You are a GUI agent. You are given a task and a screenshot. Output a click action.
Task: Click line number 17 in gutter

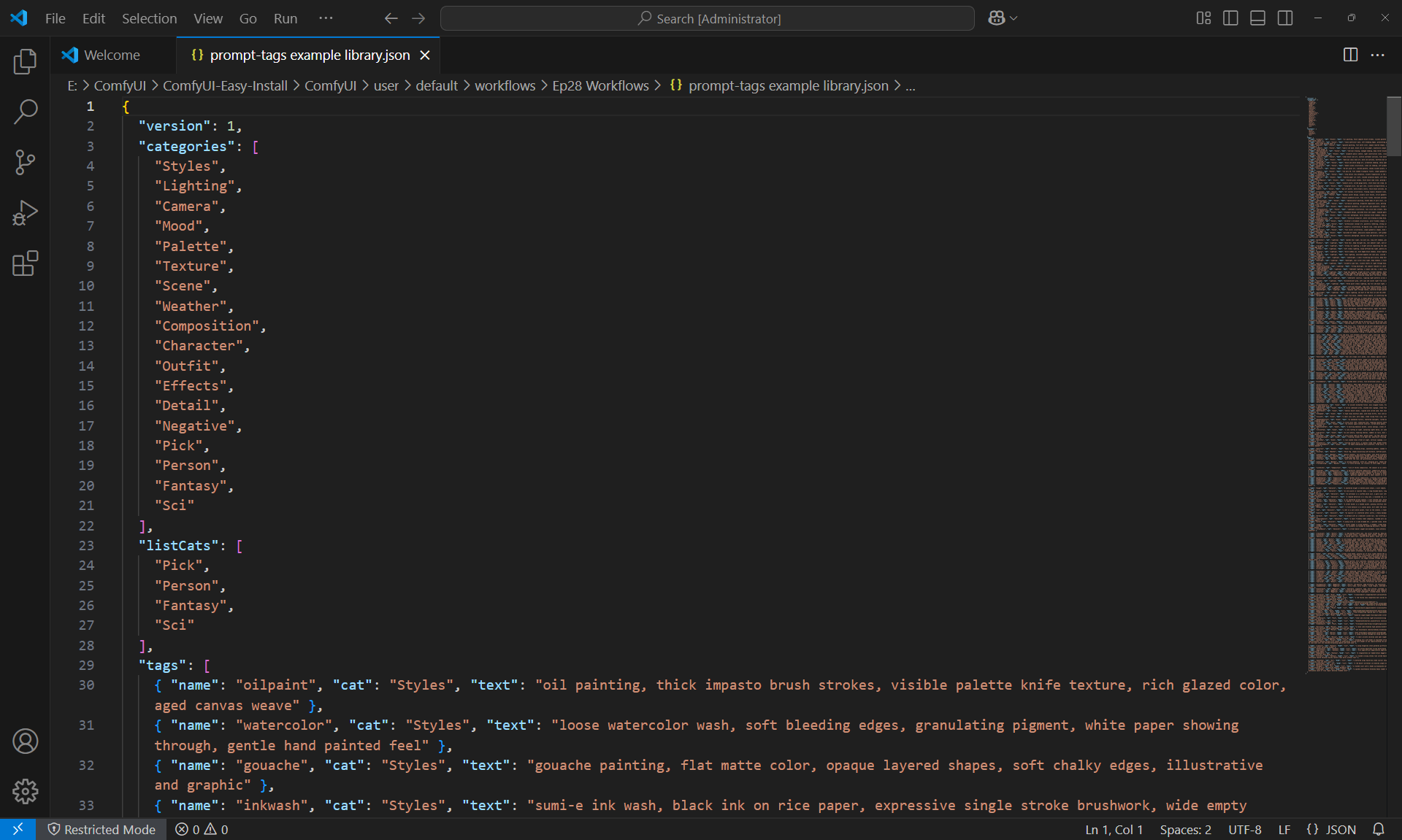[86, 426]
